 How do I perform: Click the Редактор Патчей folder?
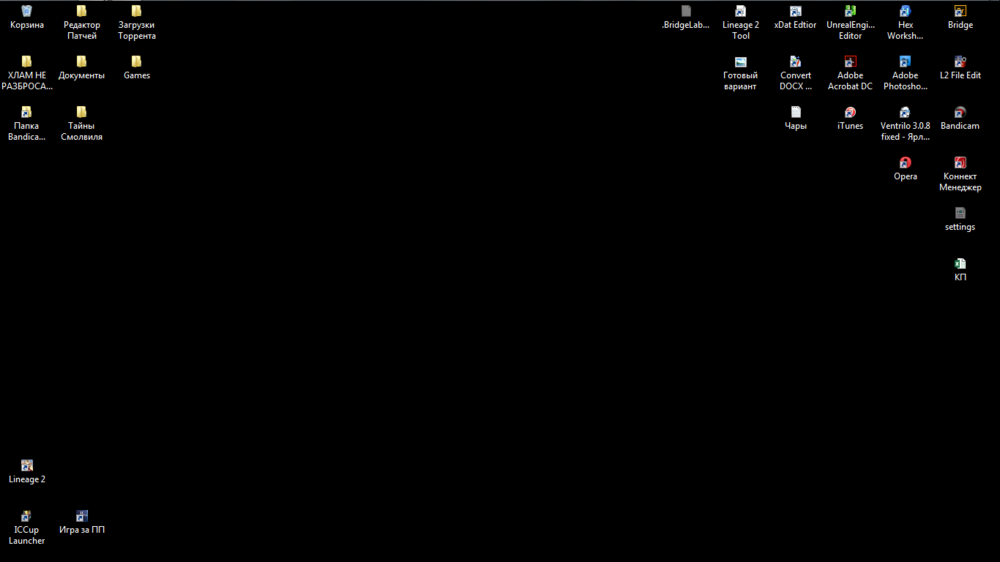[x=82, y=12]
